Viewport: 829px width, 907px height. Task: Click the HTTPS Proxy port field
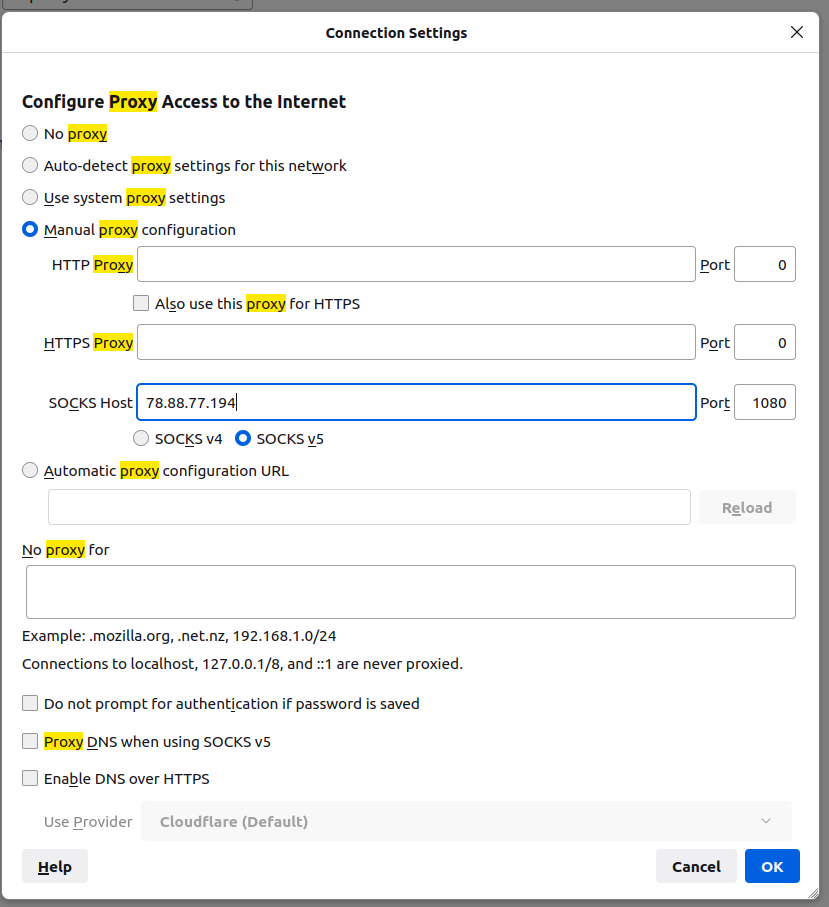click(x=764, y=342)
